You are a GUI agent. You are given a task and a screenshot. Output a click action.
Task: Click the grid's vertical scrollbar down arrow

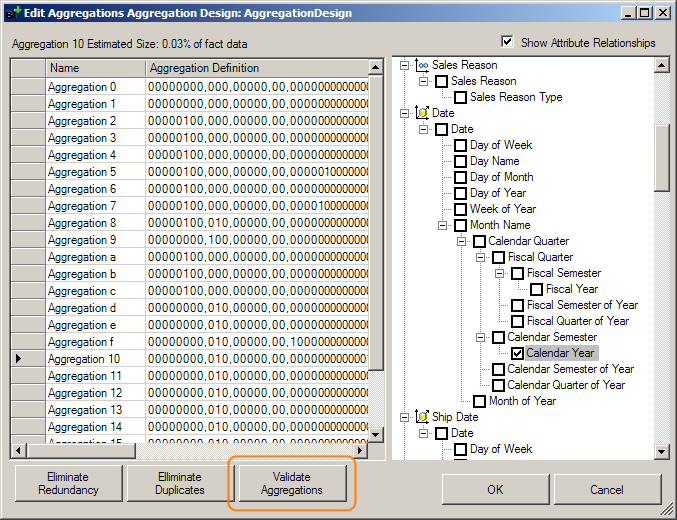pos(376,434)
